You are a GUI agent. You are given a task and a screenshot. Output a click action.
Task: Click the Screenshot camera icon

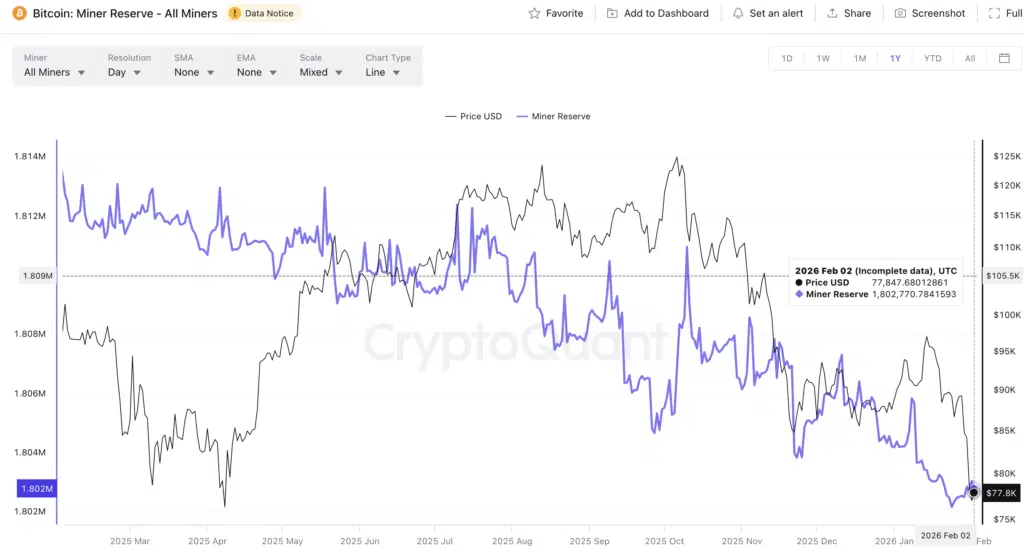[x=900, y=14]
